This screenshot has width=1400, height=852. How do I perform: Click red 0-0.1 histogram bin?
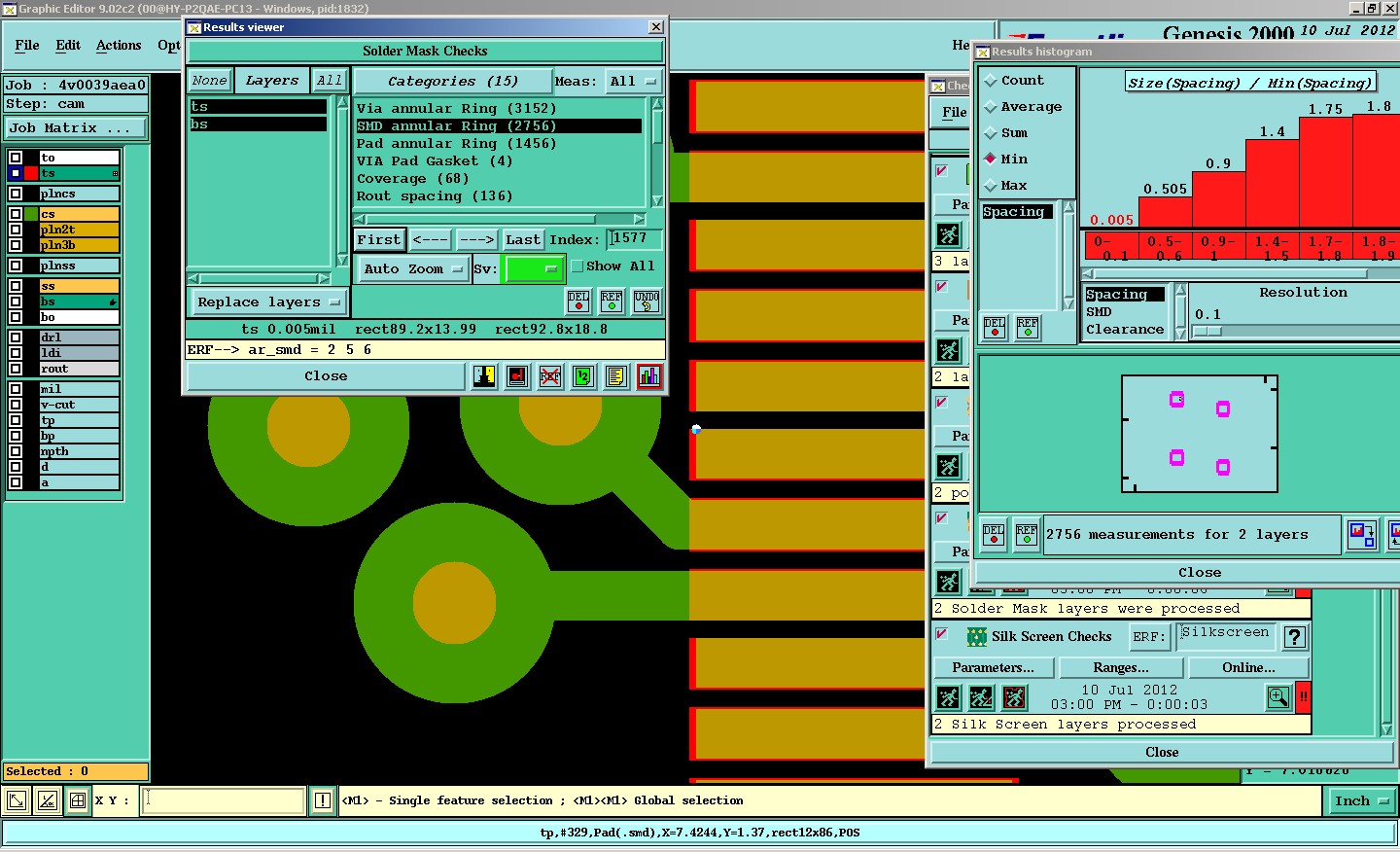pyautogui.click(x=1110, y=248)
